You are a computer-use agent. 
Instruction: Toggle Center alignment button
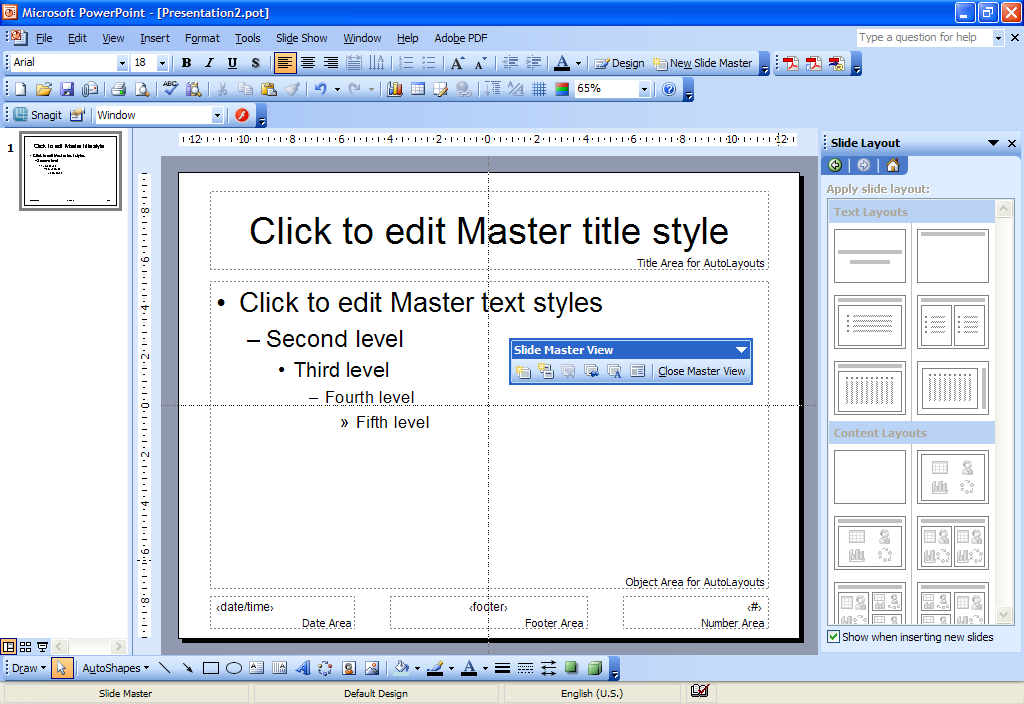coord(308,63)
